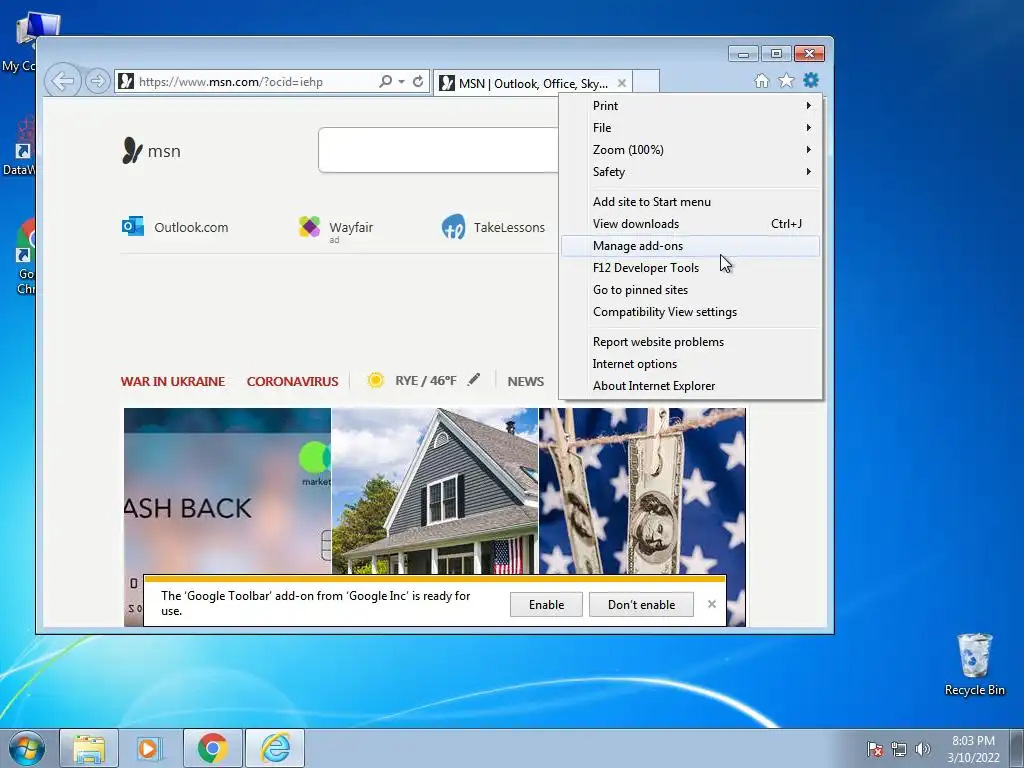Click the RYE / 46°F weather link
The width and height of the screenshot is (1024, 768).
click(426, 381)
